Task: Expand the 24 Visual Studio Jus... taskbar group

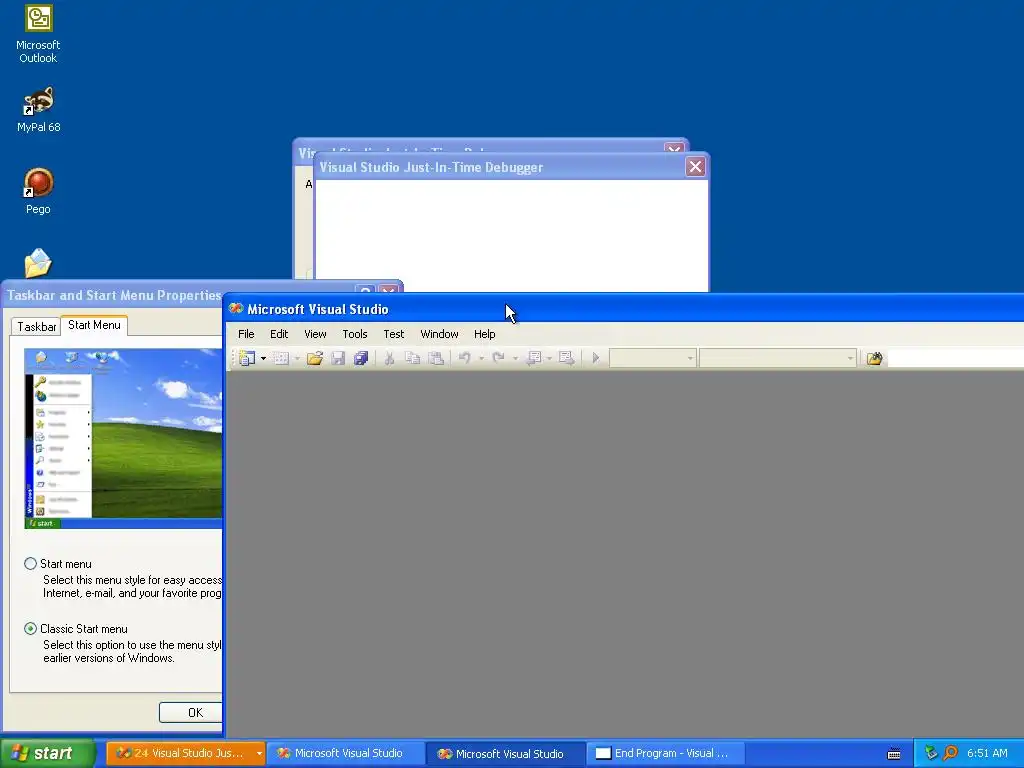Action: pyautogui.click(x=259, y=754)
